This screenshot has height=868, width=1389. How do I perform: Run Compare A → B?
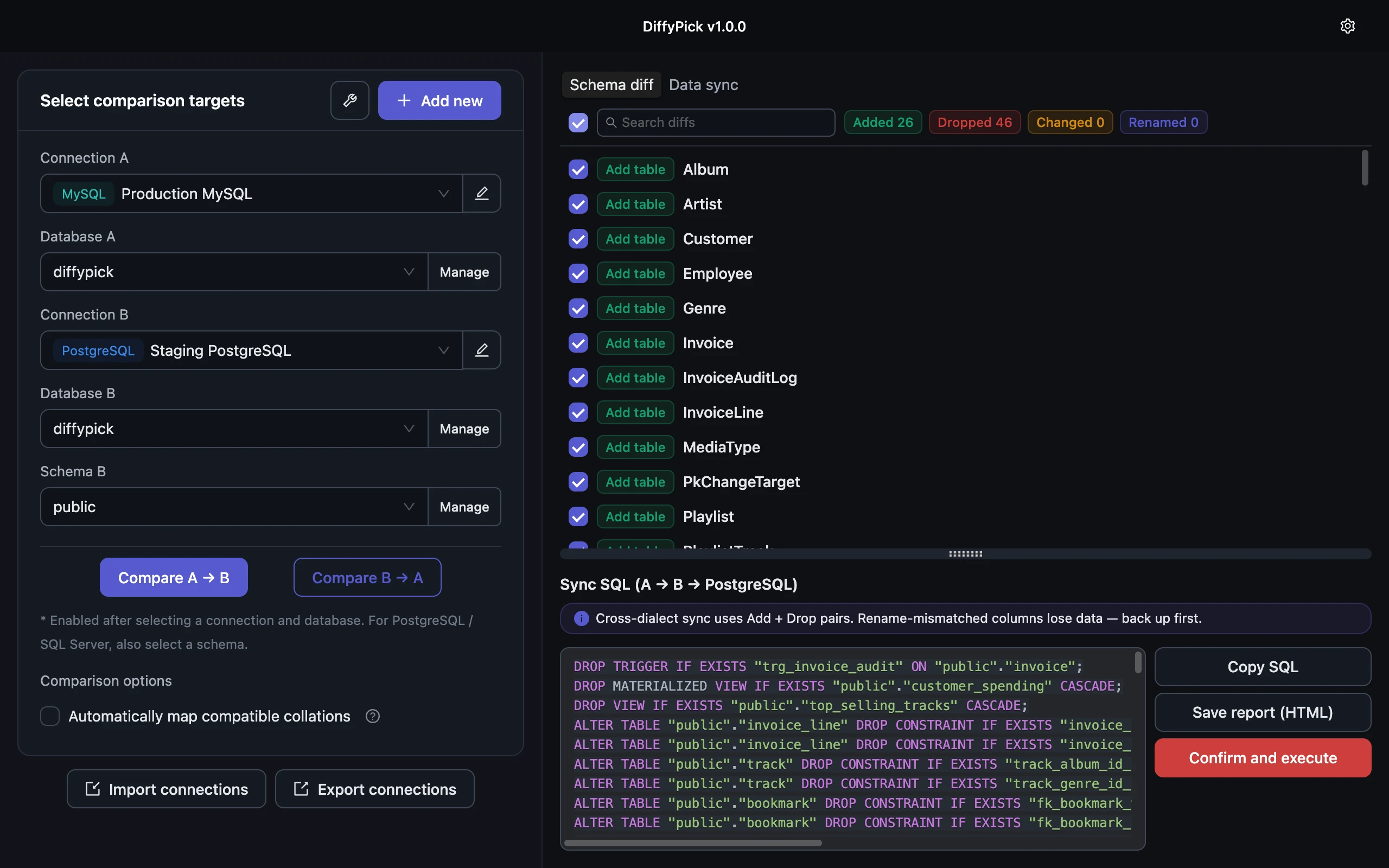click(x=173, y=577)
